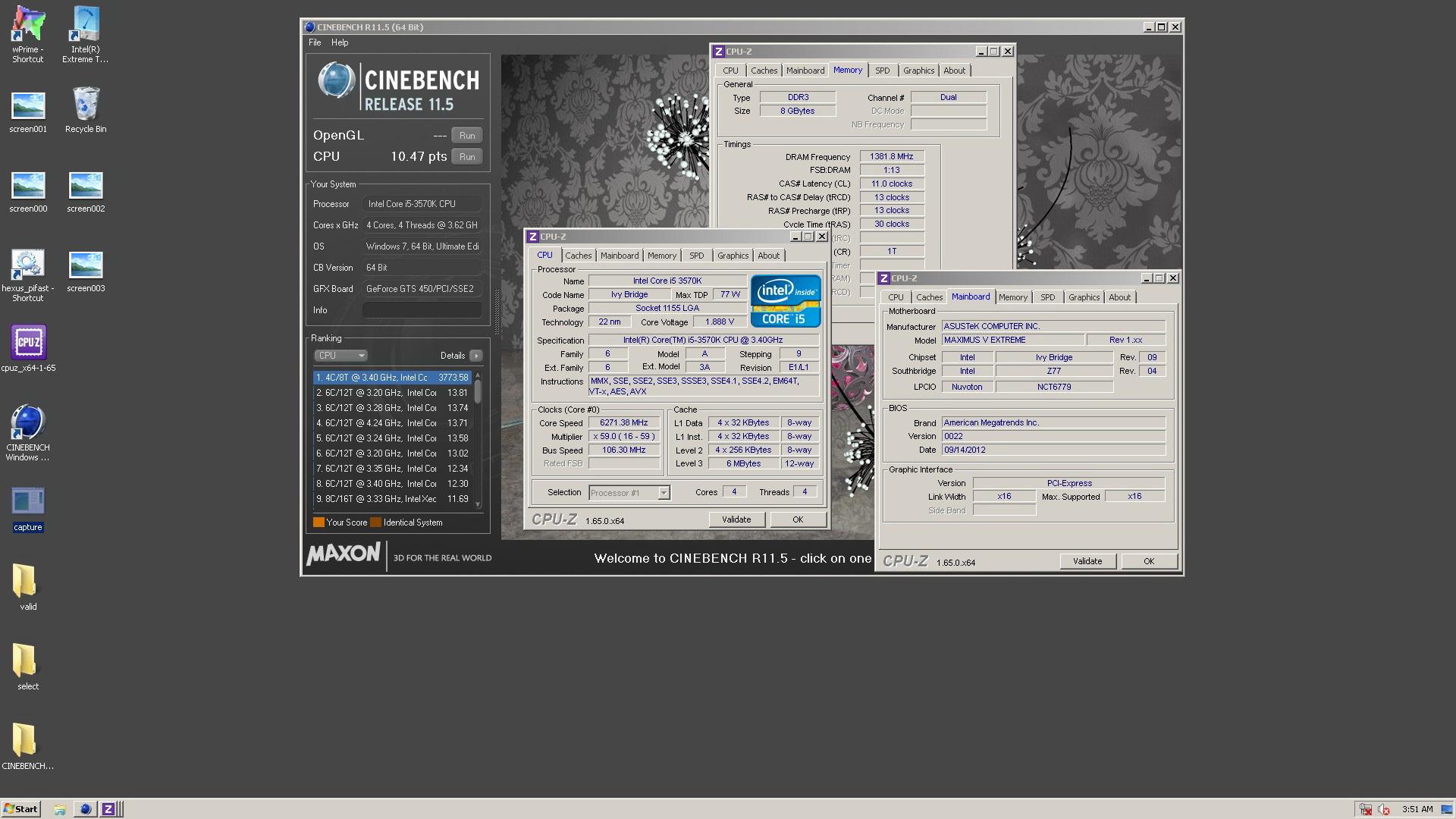Click the network status tray icon
The image size is (1456, 819).
click(1366, 809)
